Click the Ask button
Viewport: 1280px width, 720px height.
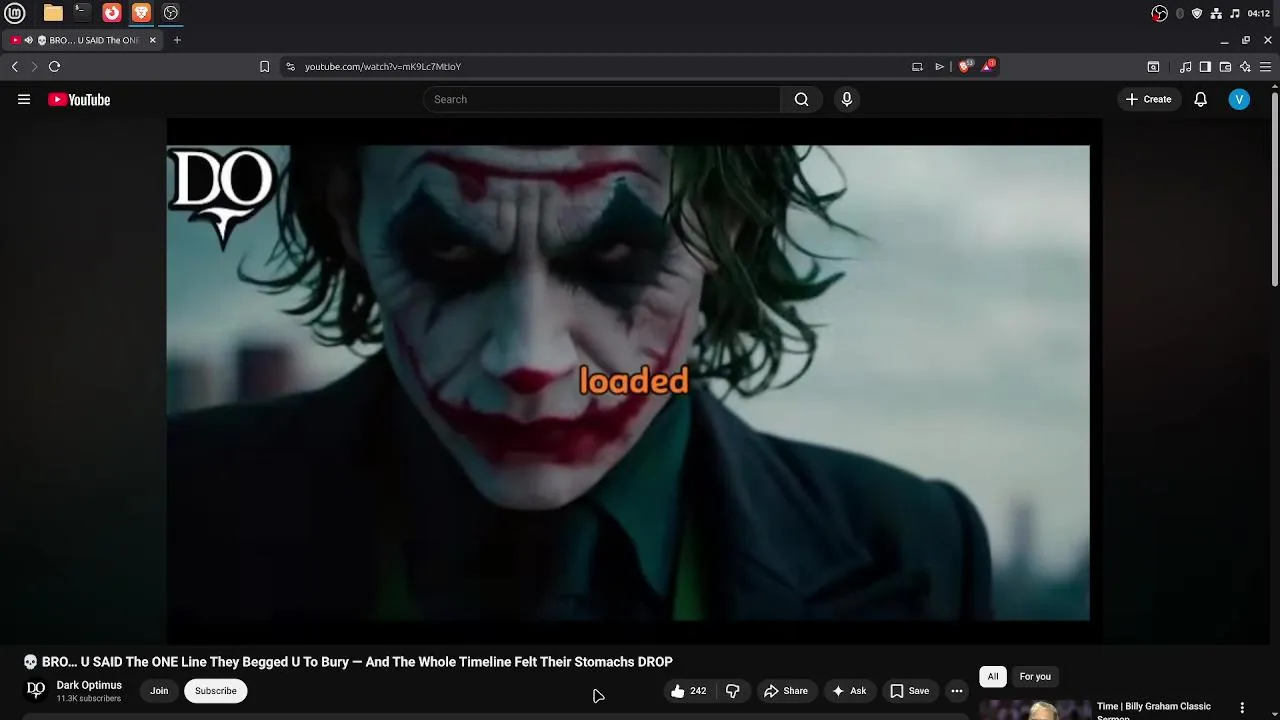click(849, 691)
